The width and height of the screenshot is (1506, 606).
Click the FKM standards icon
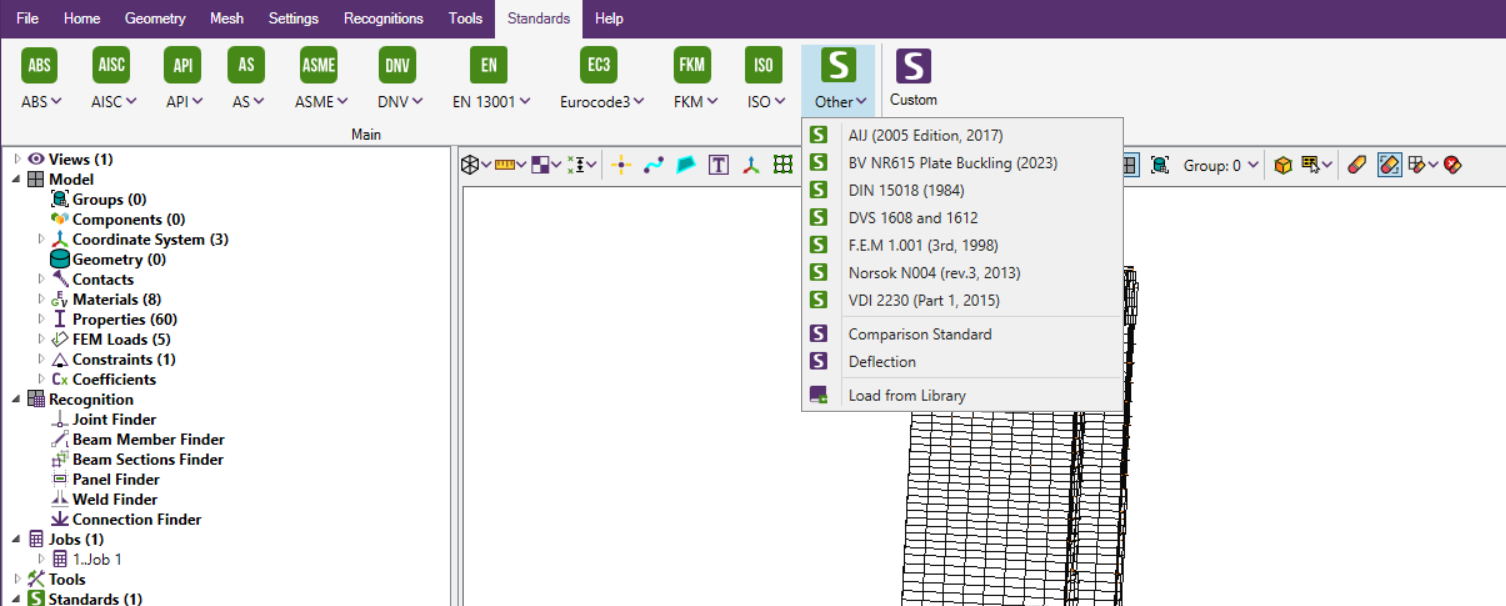tap(692, 65)
